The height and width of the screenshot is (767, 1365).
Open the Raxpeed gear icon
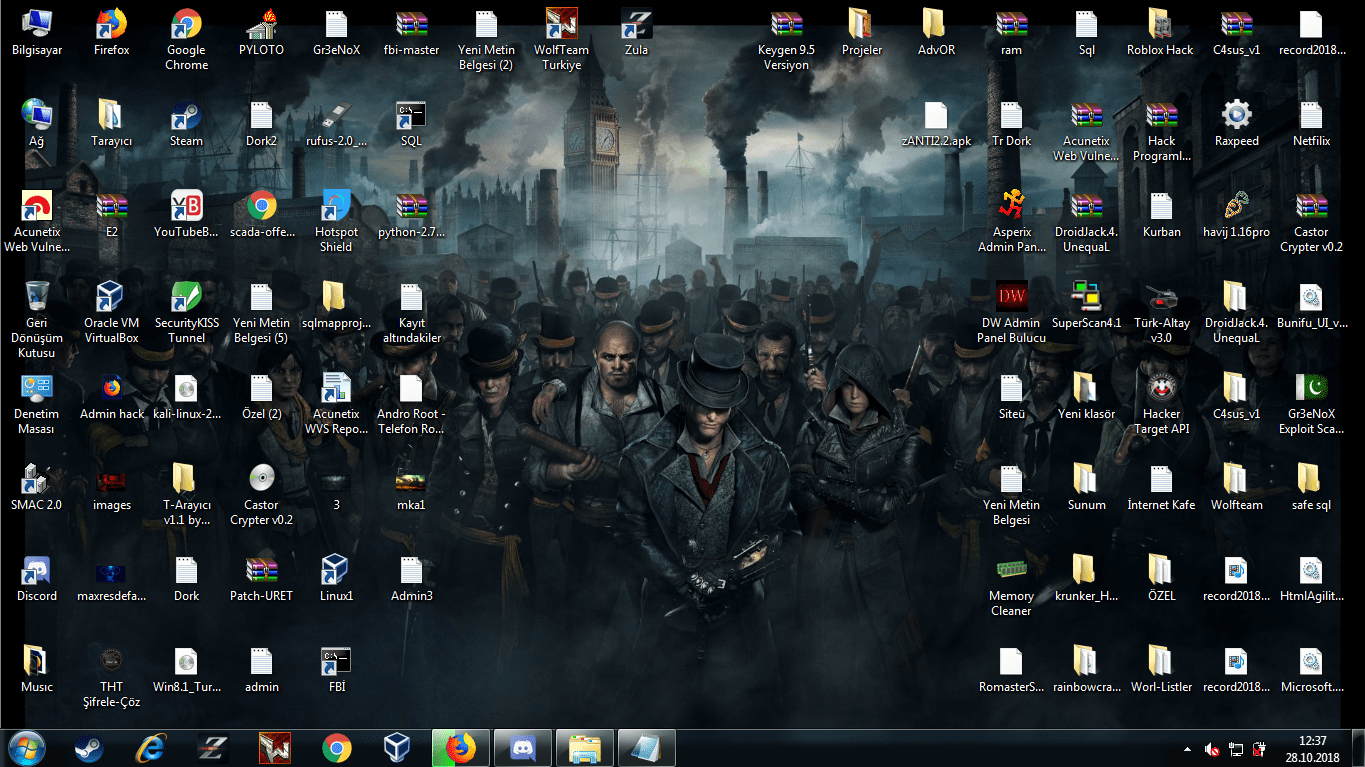[1237, 124]
